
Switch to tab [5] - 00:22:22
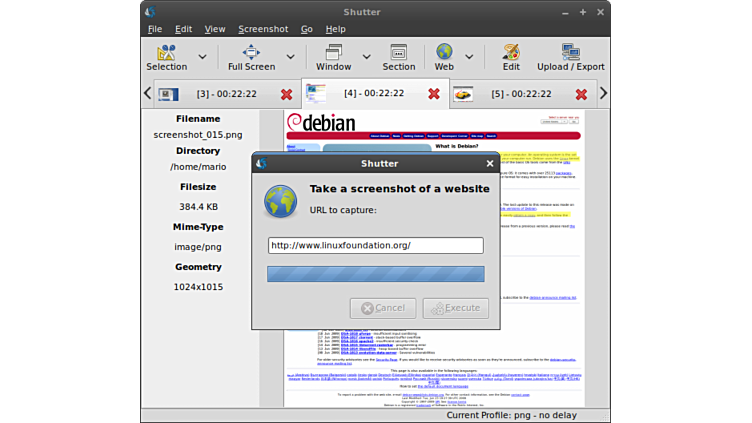pyautogui.click(x=520, y=94)
